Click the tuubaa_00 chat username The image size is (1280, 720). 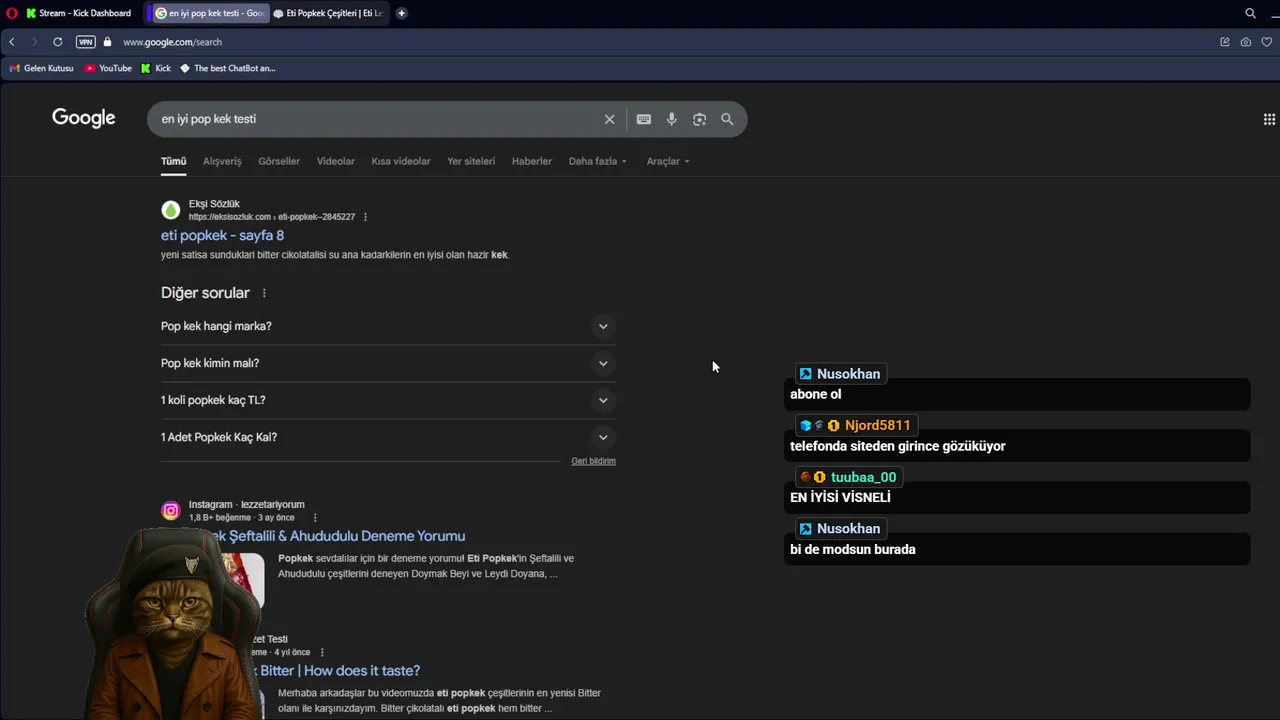coord(863,477)
